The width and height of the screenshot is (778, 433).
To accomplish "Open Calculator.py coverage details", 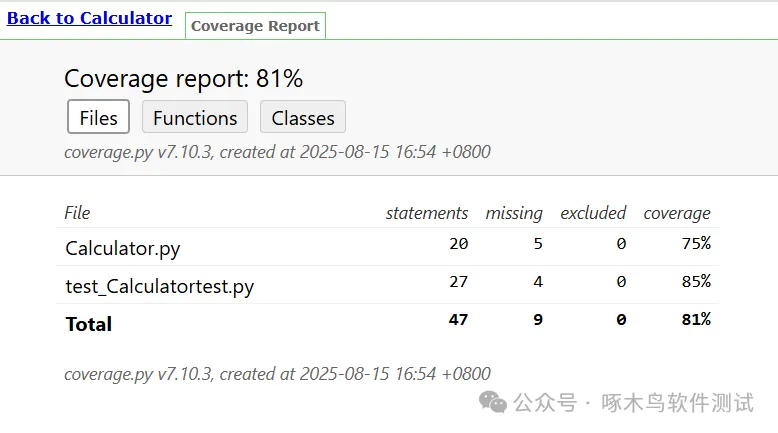I will [x=123, y=248].
